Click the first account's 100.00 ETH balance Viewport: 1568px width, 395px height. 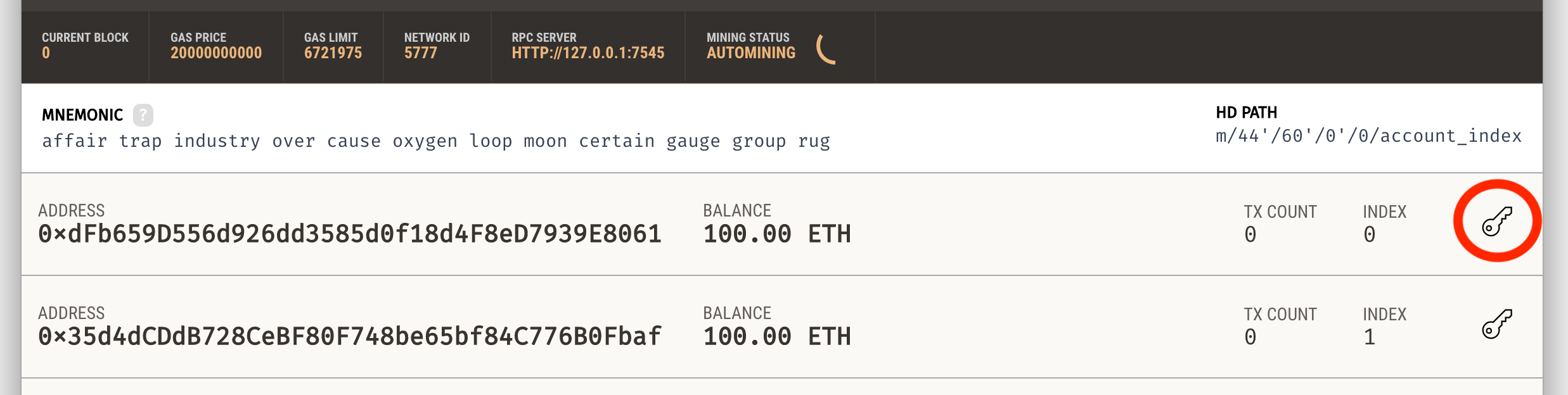(777, 234)
